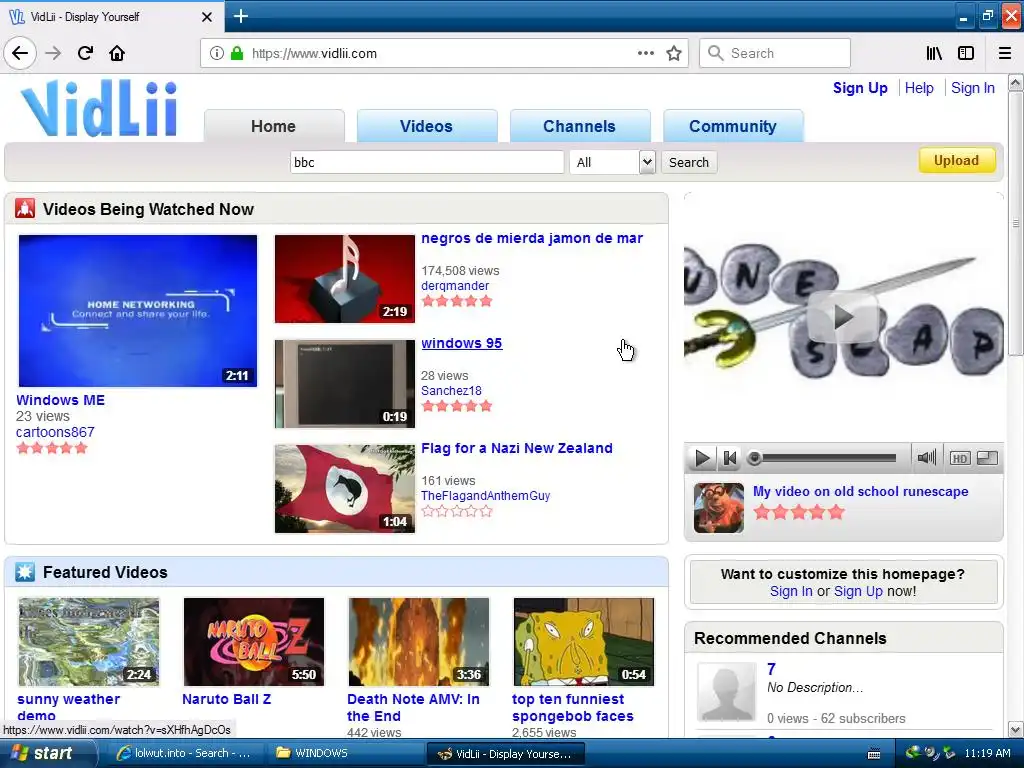Screen dimensions: 1024x768
Task: Click the player seek bar
Action: [823, 458]
